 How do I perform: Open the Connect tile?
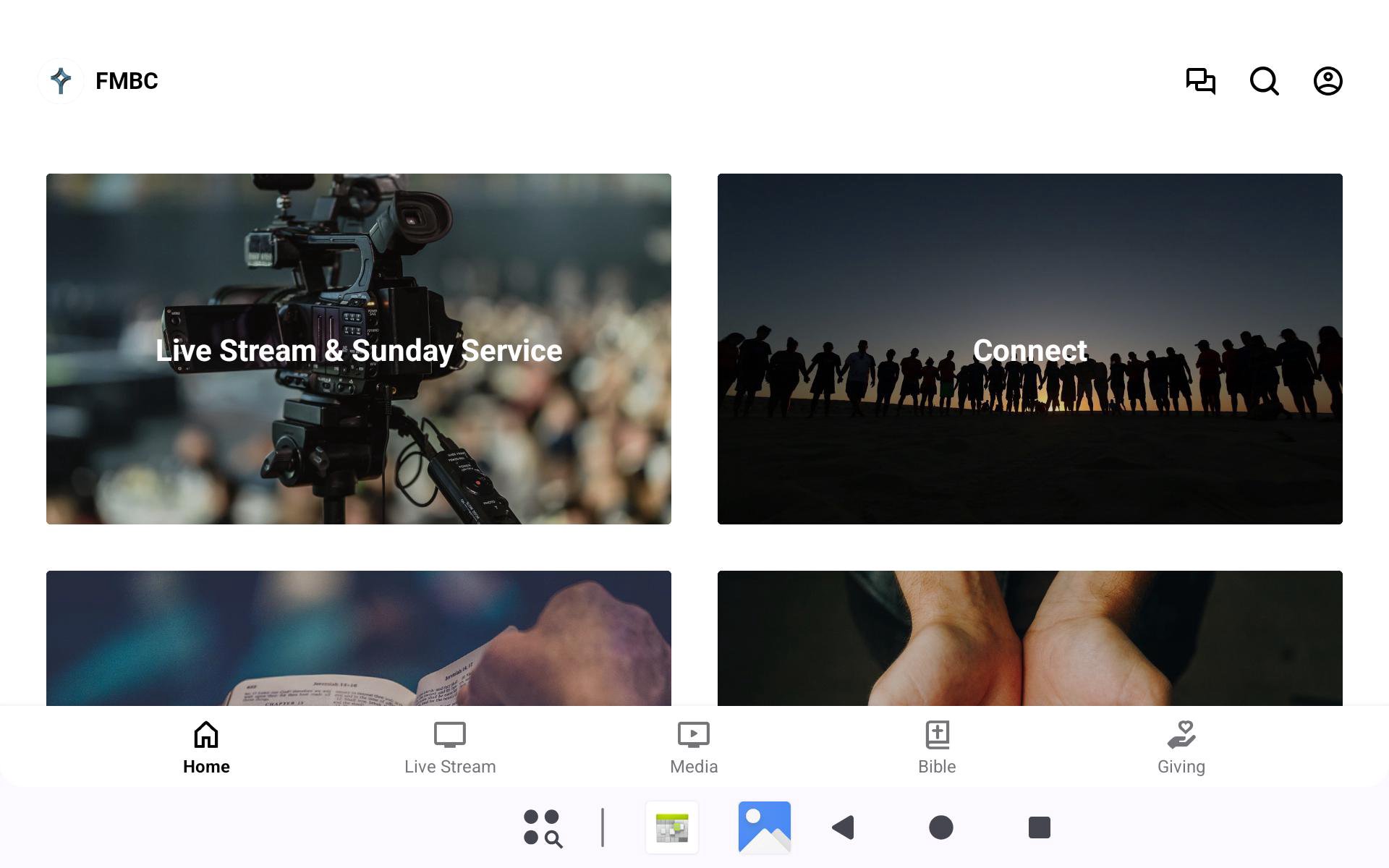tap(1029, 349)
